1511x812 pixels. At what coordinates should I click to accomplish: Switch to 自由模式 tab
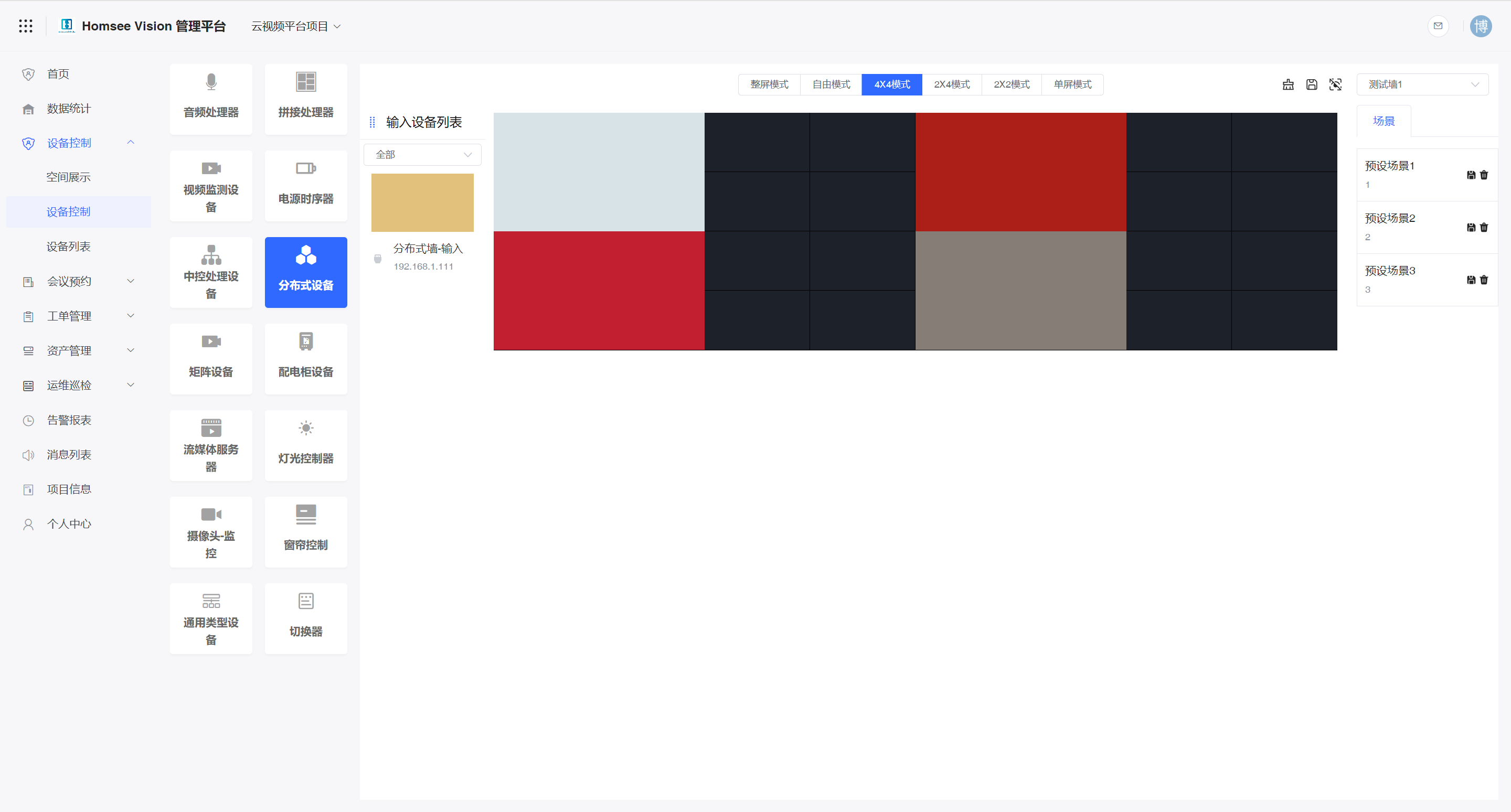831,84
